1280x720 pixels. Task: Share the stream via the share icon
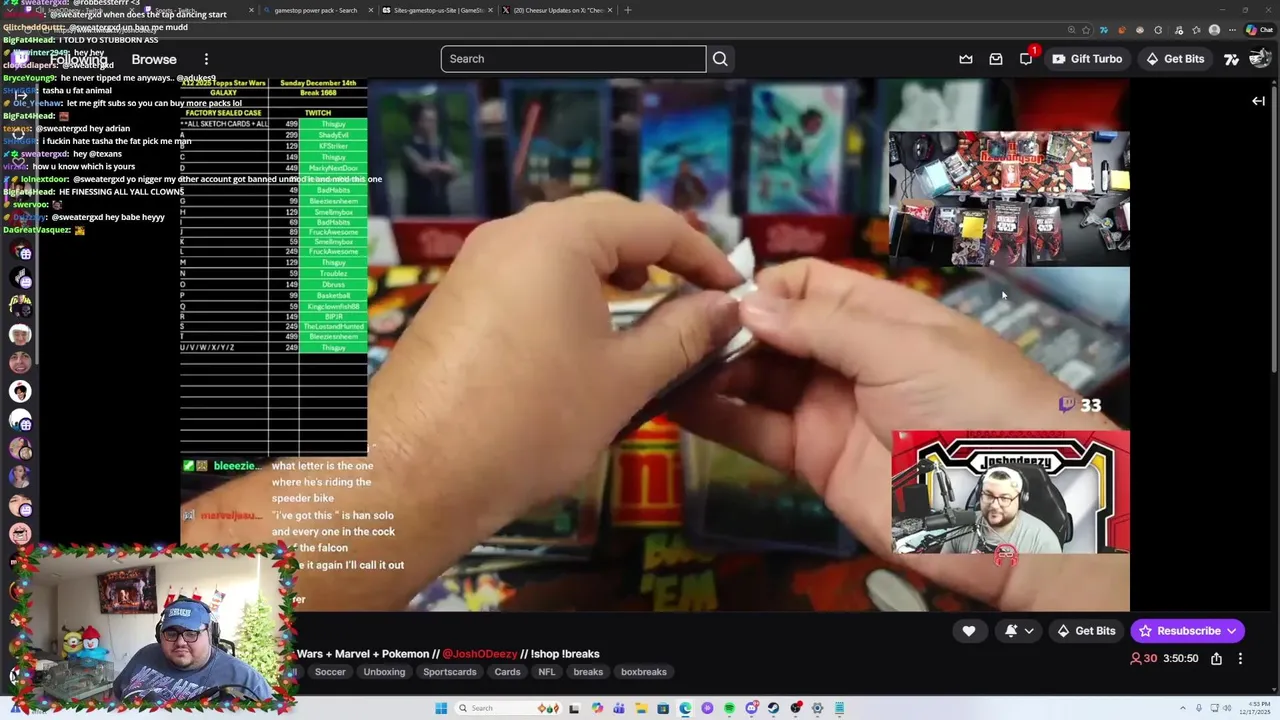point(1216,659)
